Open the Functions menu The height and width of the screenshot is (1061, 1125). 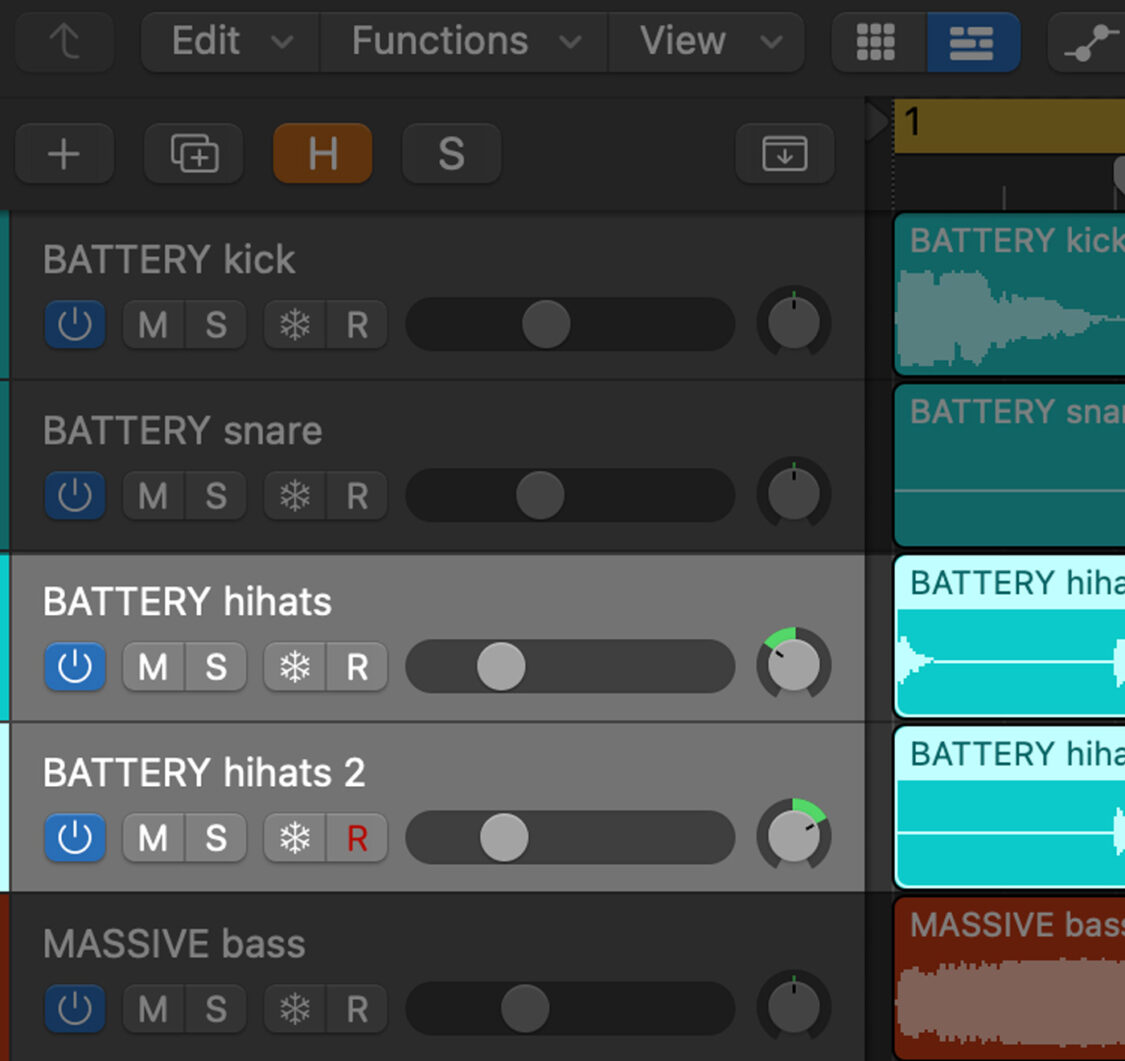[438, 42]
